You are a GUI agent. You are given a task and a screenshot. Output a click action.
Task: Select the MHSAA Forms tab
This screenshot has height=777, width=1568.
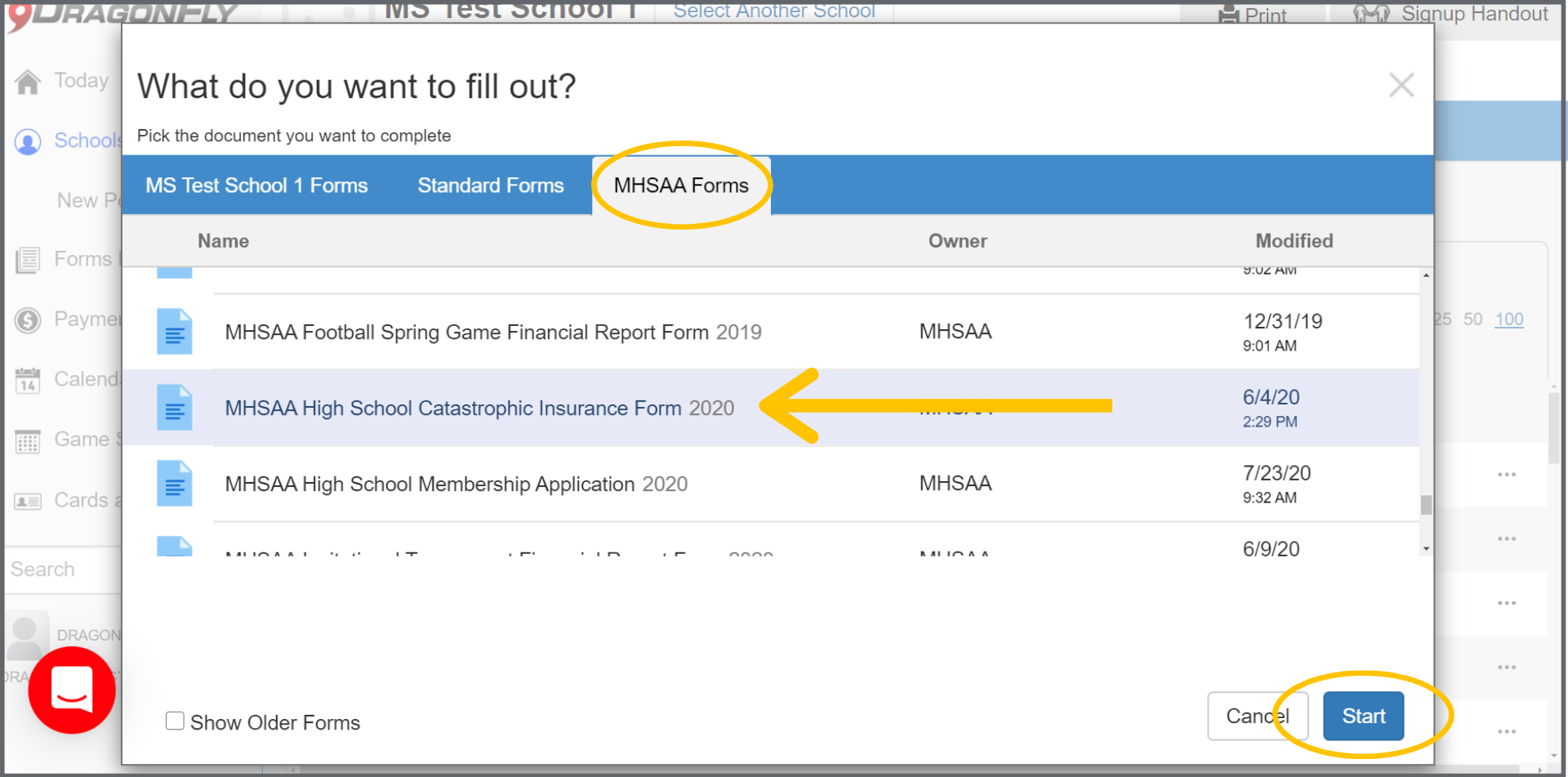click(x=680, y=185)
